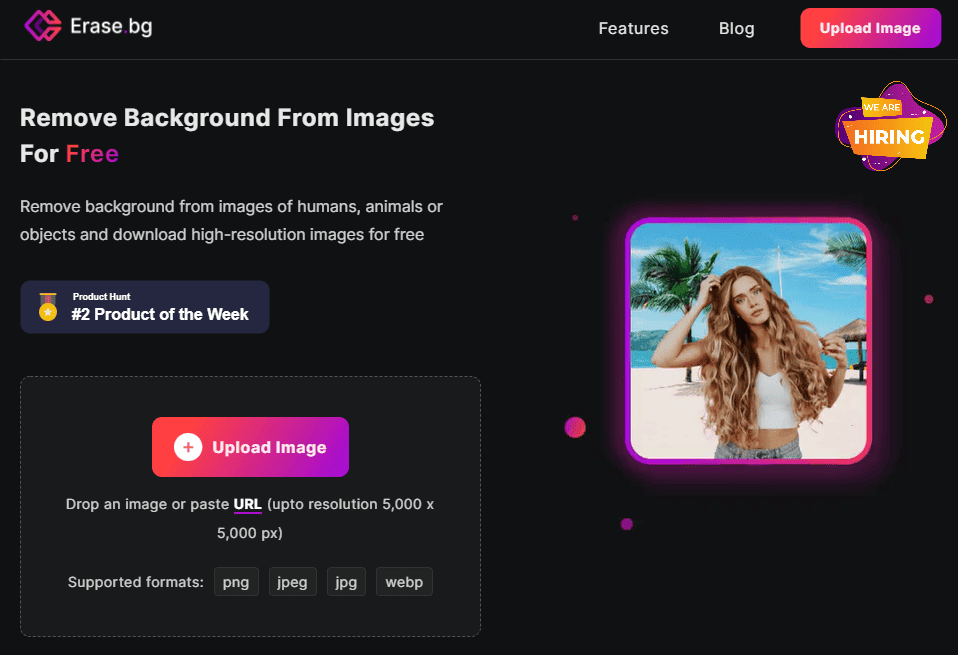
Task: Select the webp format tag
Action: coord(404,582)
